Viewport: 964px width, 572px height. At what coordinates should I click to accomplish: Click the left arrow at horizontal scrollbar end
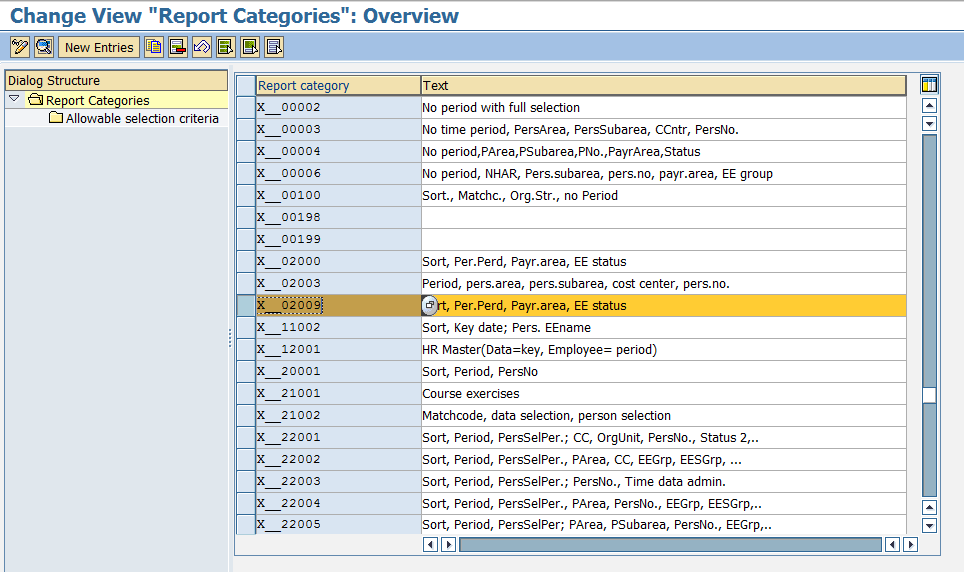(892, 544)
